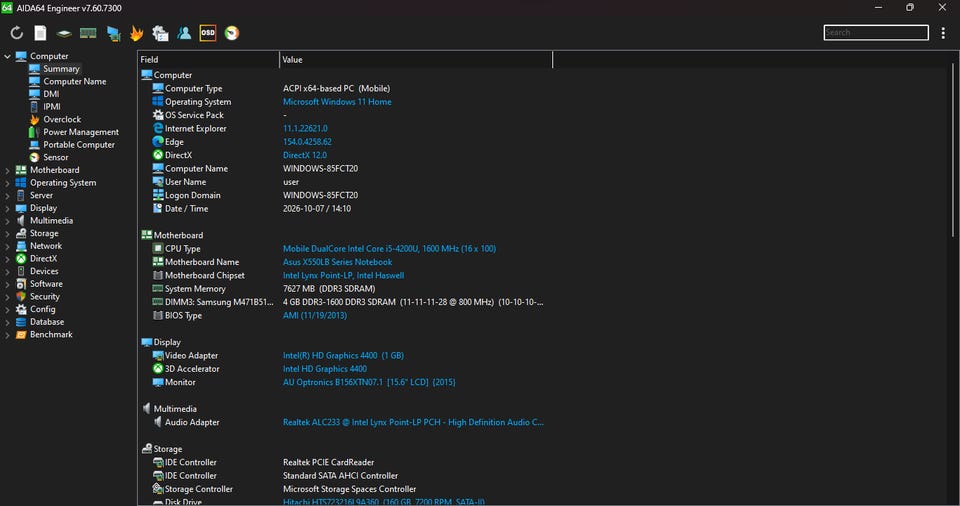
Task: Open the Report document icon
Action: 40,33
